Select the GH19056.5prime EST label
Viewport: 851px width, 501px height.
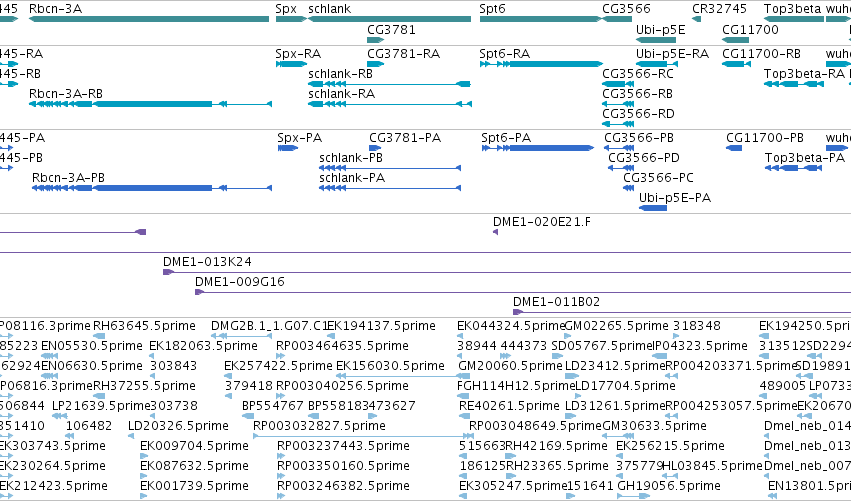point(669,487)
